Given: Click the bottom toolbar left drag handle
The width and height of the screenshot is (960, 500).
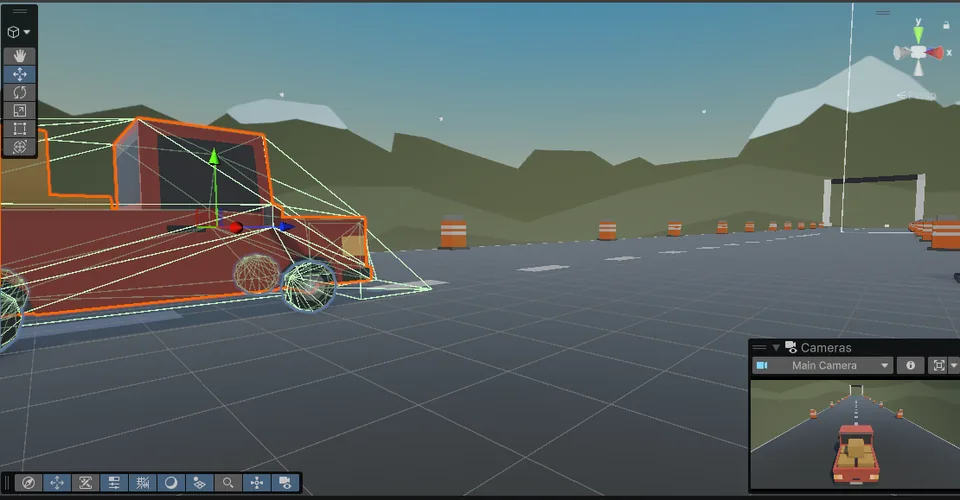Looking at the screenshot, I should (7, 483).
